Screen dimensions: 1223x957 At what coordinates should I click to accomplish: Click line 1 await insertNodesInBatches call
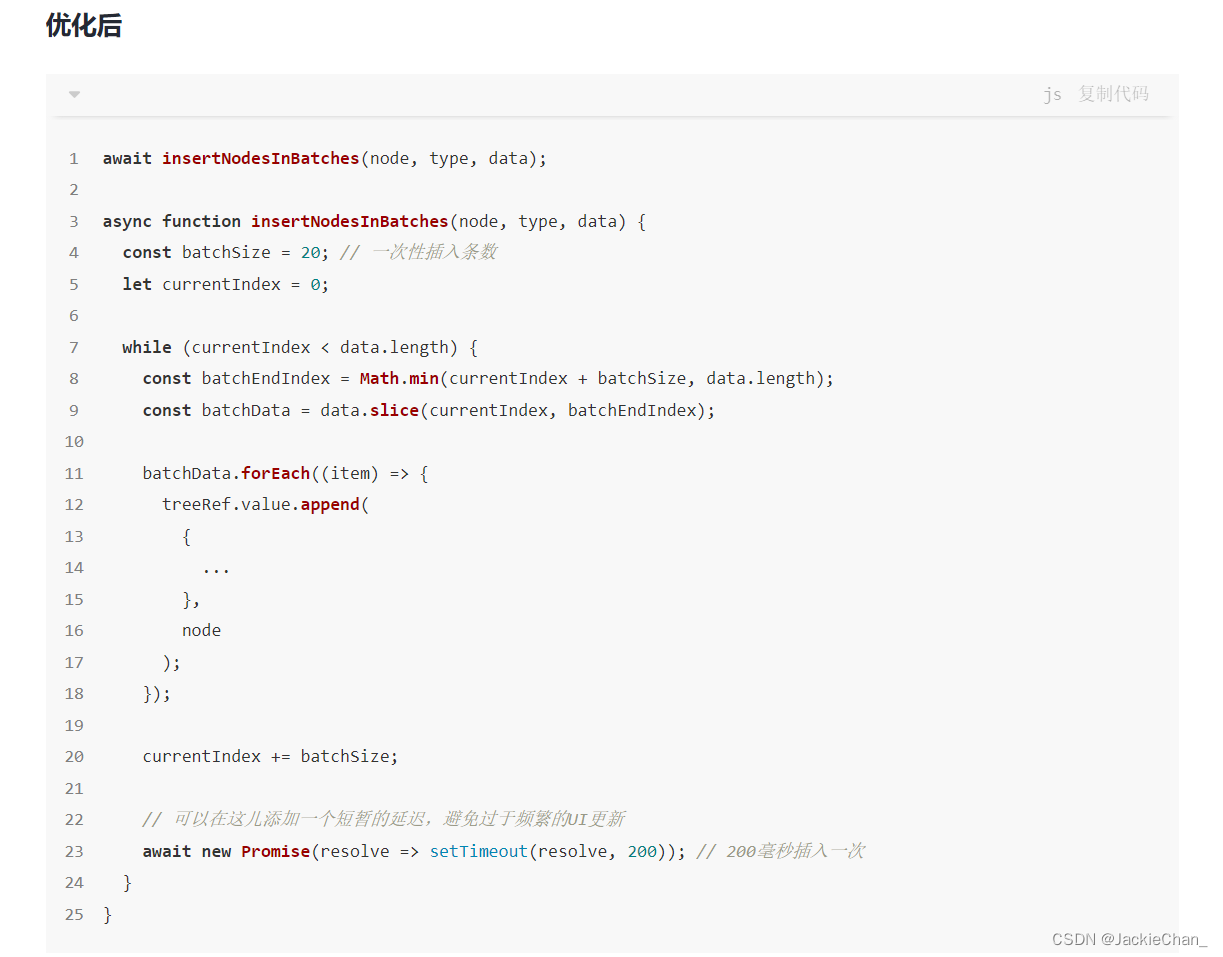[x=325, y=158]
